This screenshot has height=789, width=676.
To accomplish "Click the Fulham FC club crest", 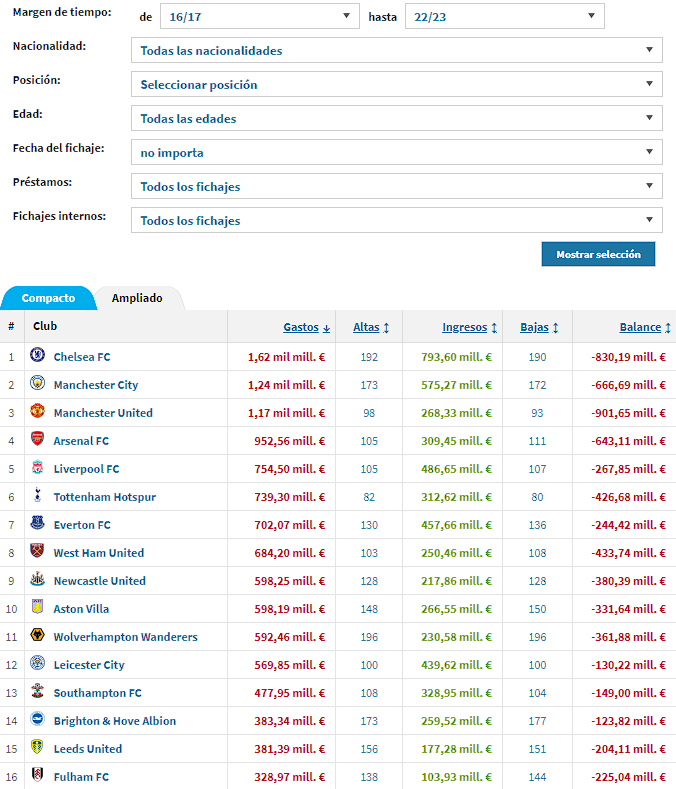I will coord(37,775).
